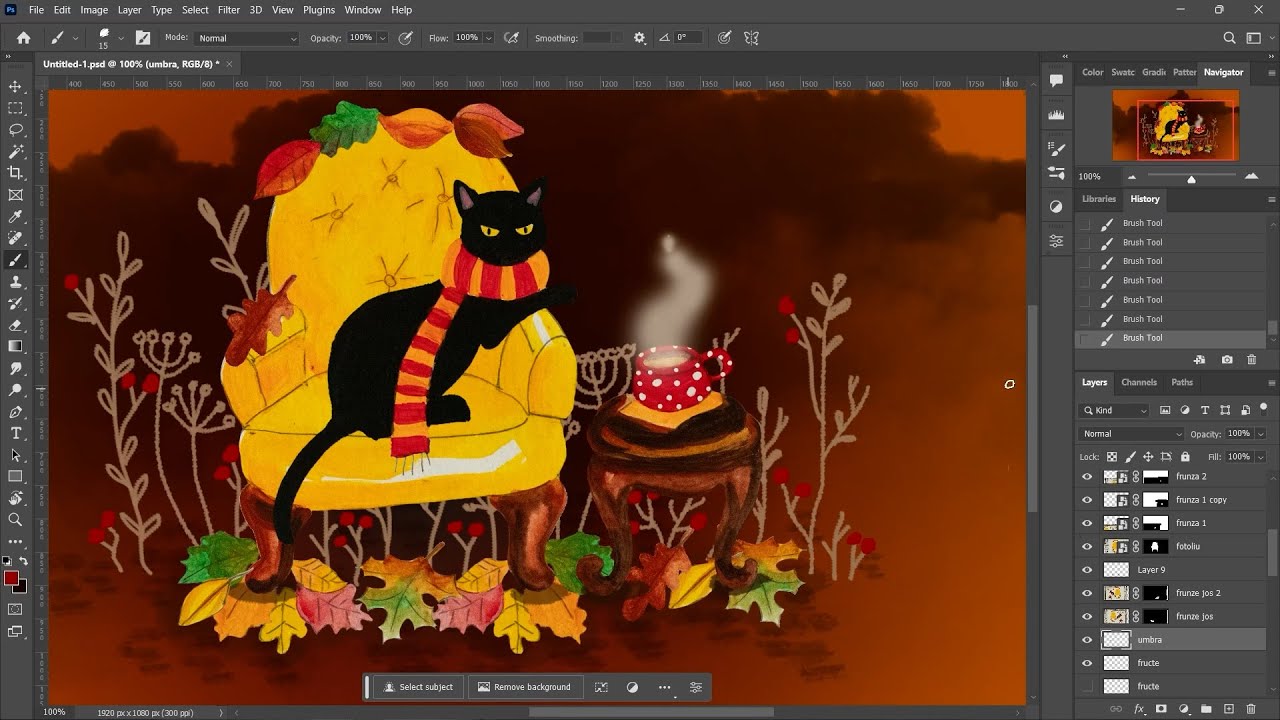
Task: Toggle lock transparent pixels
Action: [x=1111, y=457]
